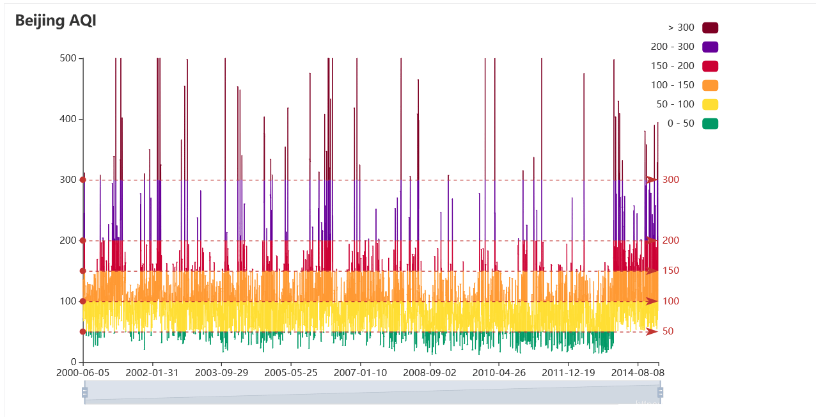Viewport: 816px width, 417px height.
Task: Toggle the '150 - 200' red legend swatch
Action: click(x=710, y=66)
